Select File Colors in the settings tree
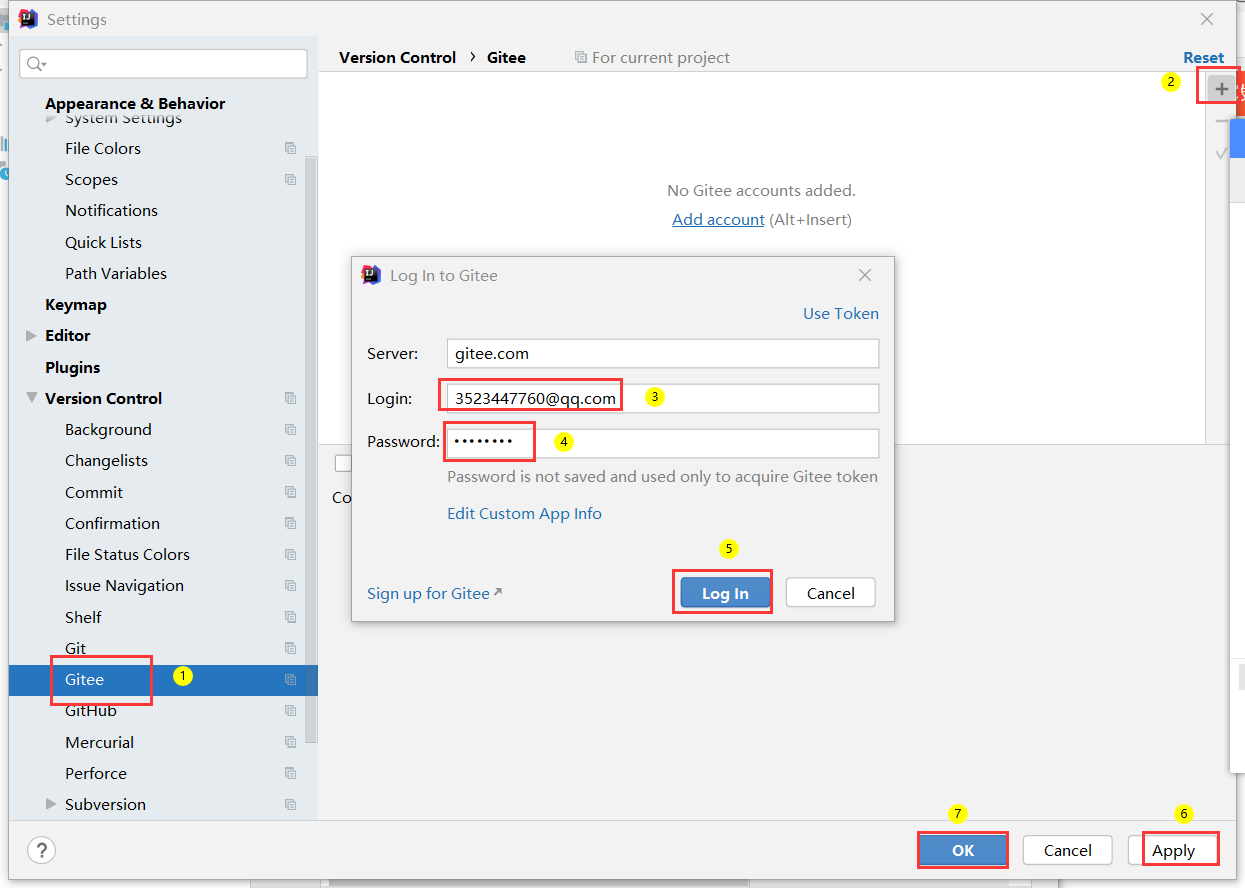 pyautogui.click(x=103, y=148)
